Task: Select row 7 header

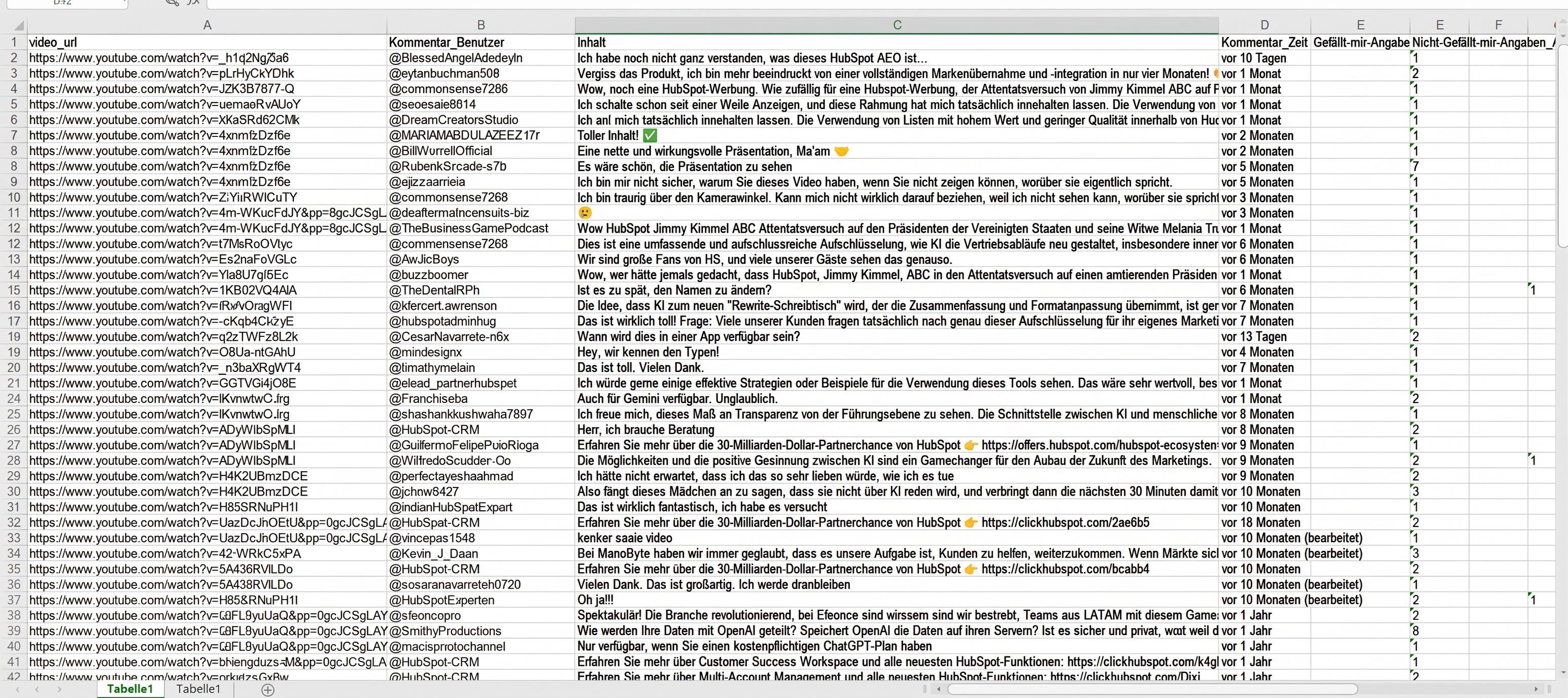Action: click(13, 135)
